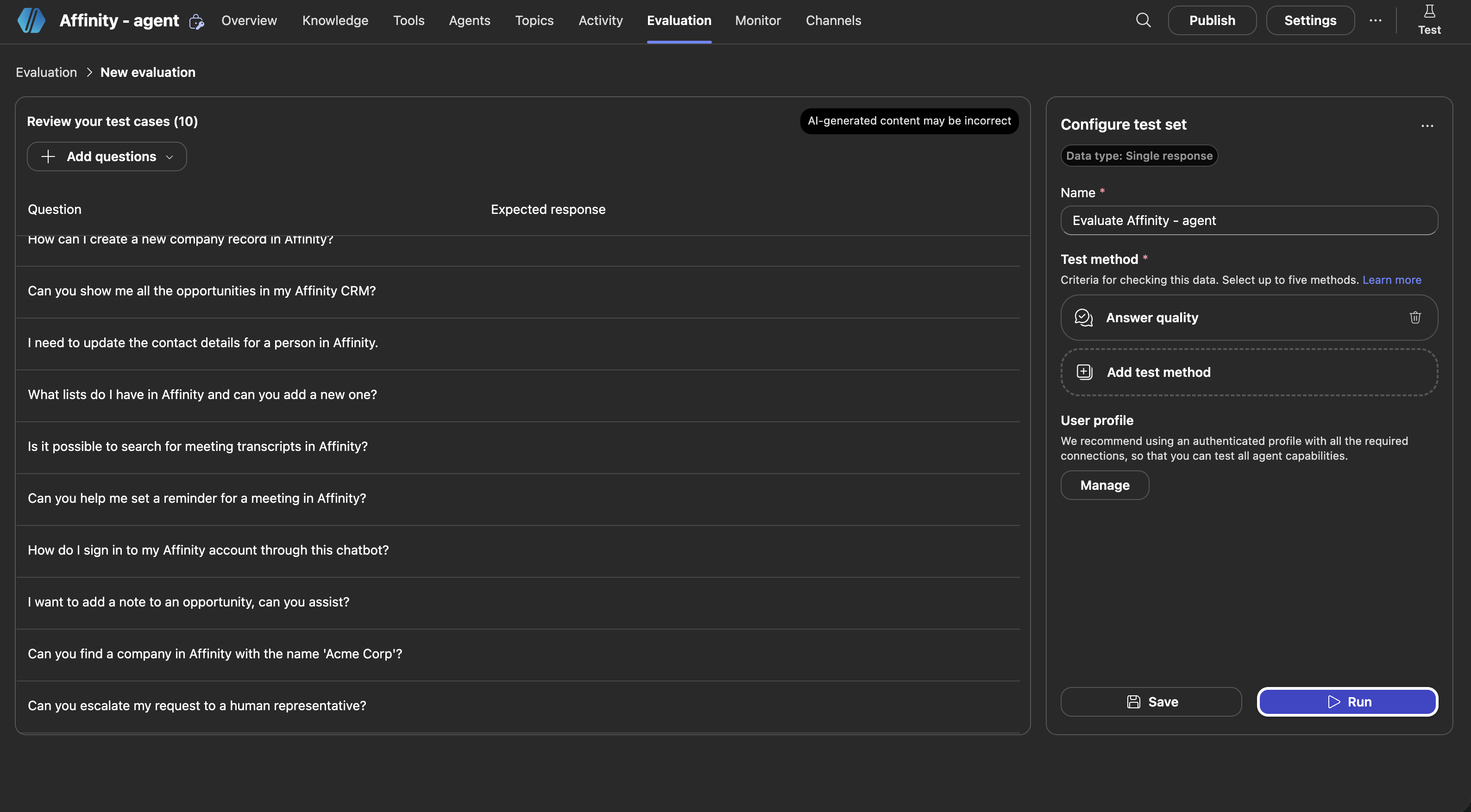Screen dimensions: 1471x812
Task: Edit the test set Name field
Action: [1249, 220]
